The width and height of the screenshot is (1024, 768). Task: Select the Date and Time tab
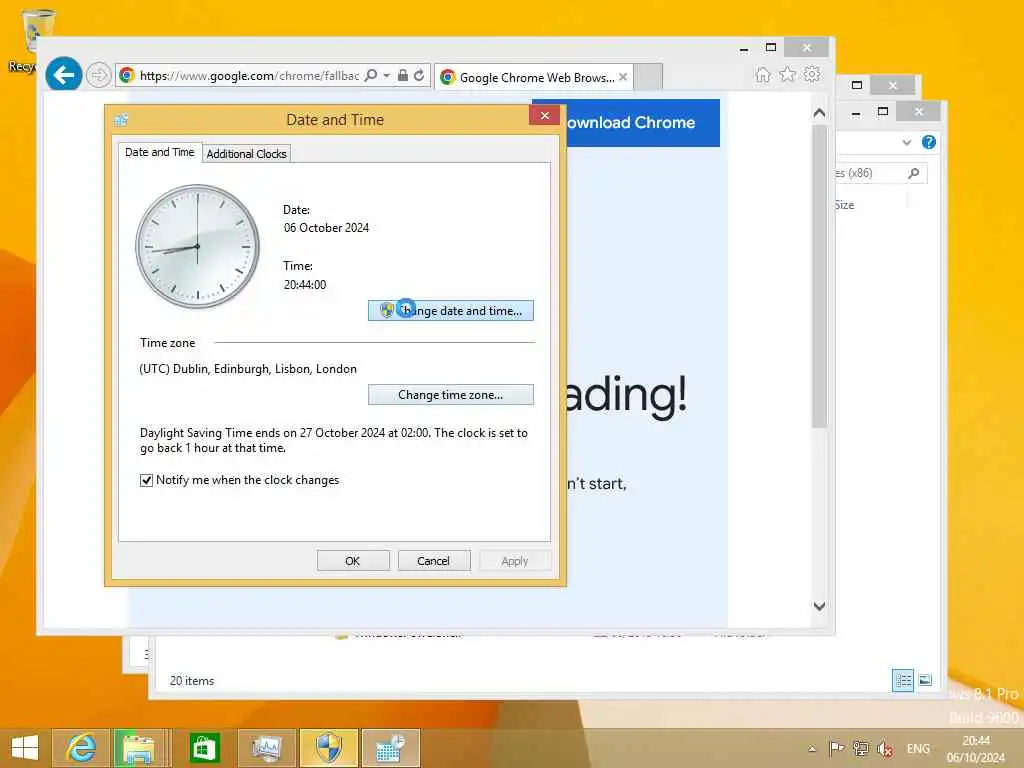pyautogui.click(x=159, y=152)
